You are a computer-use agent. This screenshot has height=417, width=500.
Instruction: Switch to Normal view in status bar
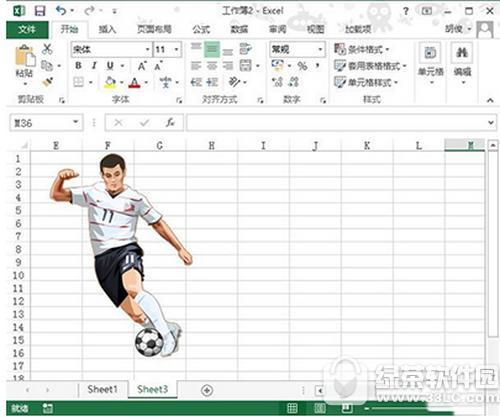click(x=292, y=408)
